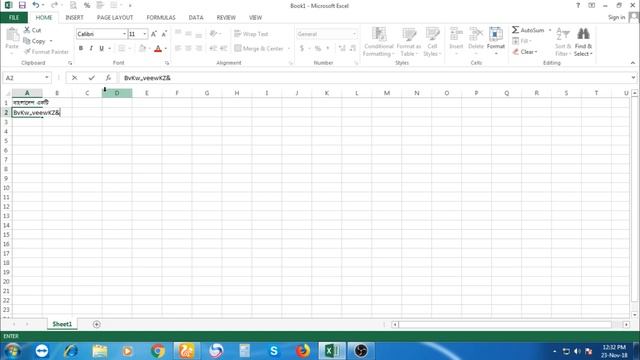This screenshot has height=360, width=640.
Task: Click the Save icon in quick access toolbar
Action: [22, 5]
